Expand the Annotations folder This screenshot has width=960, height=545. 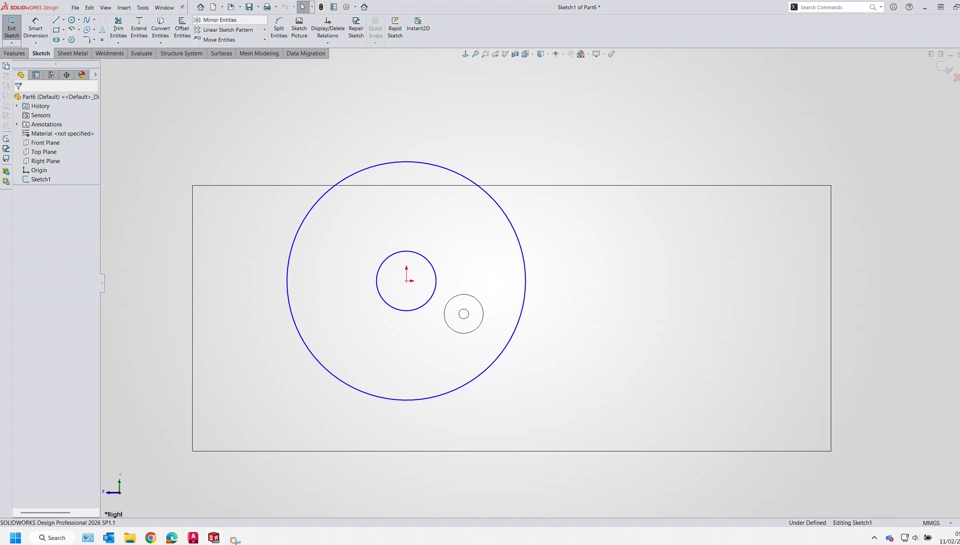(x=17, y=124)
